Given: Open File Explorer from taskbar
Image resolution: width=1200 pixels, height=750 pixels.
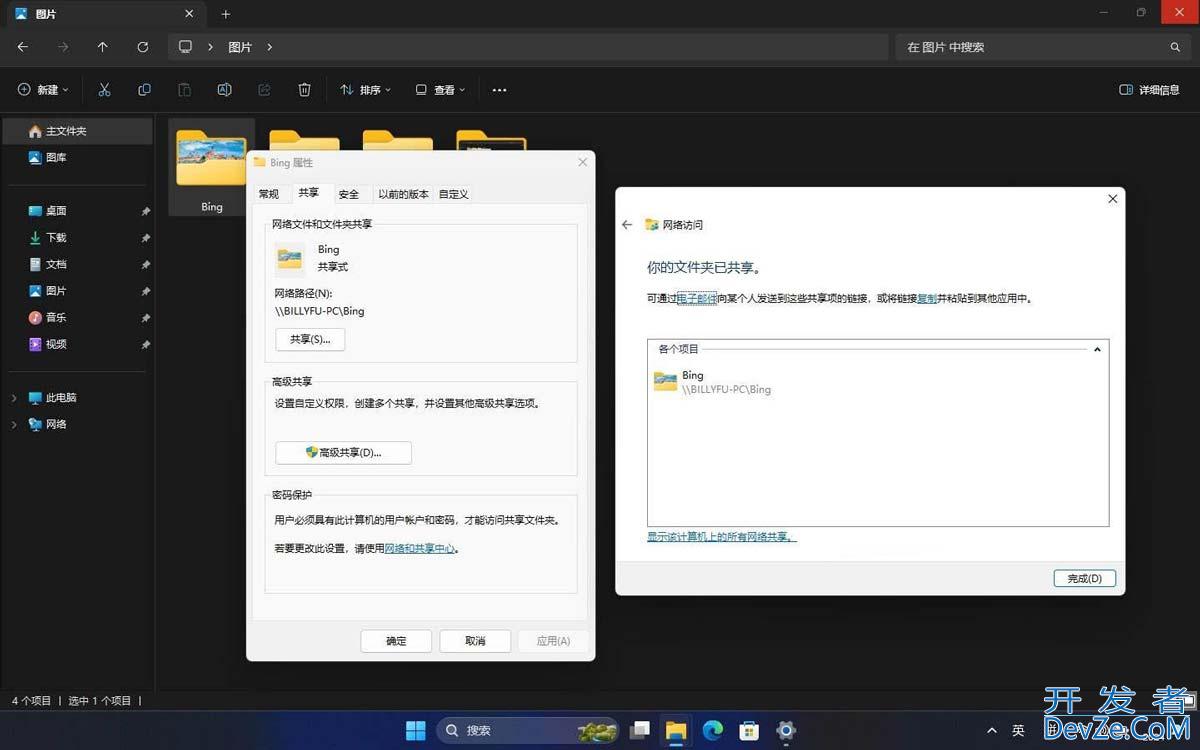Looking at the screenshot, I should [676, 730].
